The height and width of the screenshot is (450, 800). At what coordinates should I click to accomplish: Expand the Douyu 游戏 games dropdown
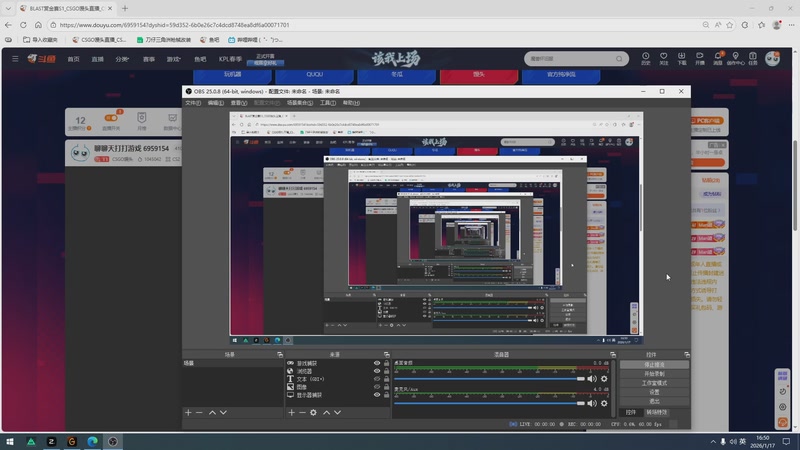173,59
